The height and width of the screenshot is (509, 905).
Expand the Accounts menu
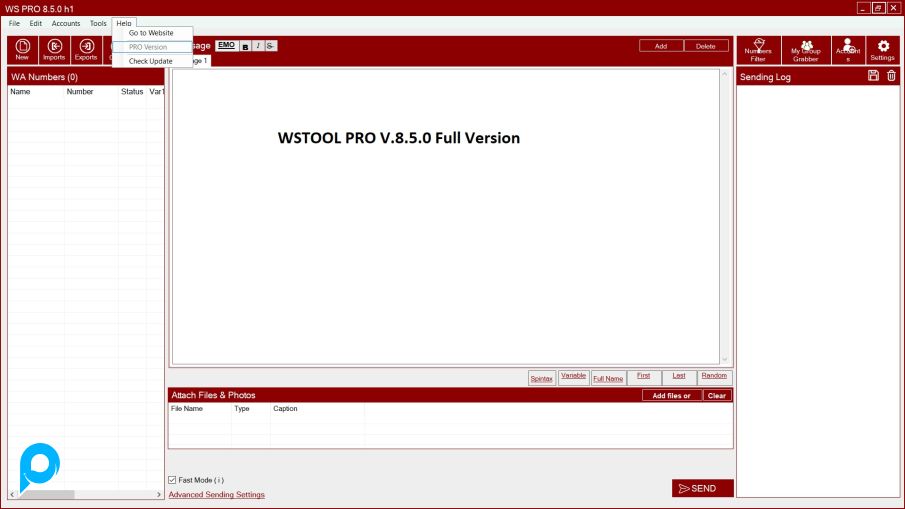click(x=66, y=23)
